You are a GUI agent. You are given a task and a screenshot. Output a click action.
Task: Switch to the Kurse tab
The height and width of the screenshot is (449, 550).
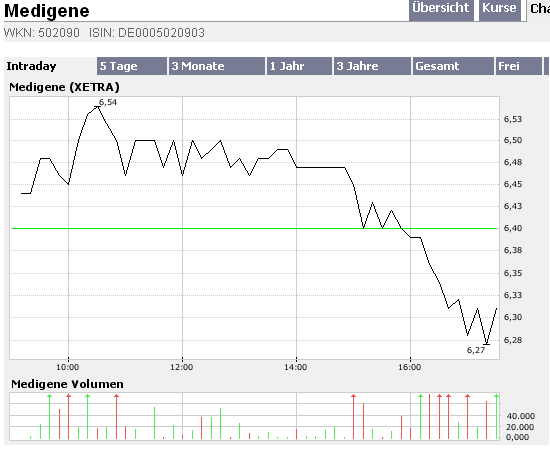[499, 9]
